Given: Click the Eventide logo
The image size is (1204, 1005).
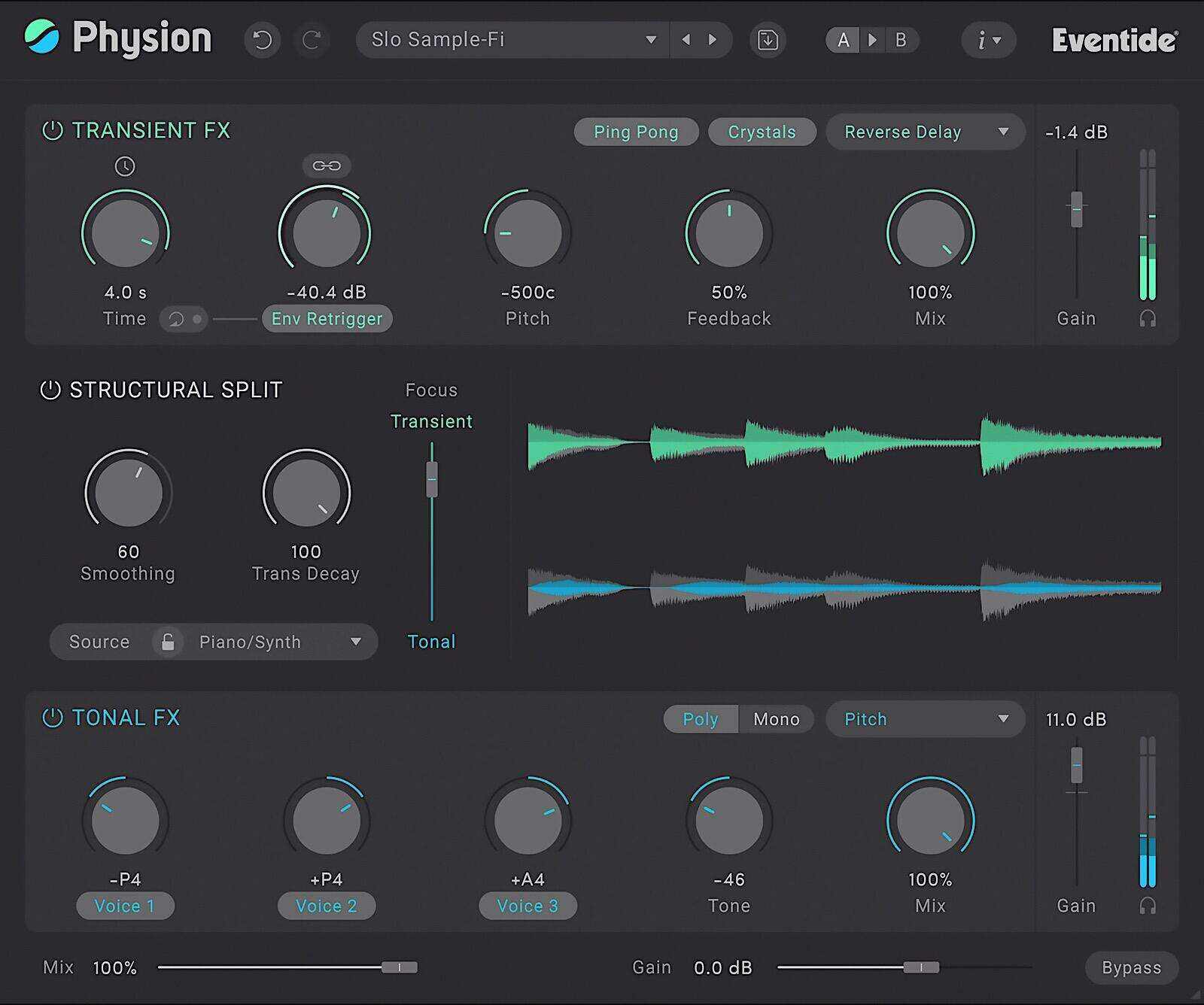Looking at the screenshot, I should 1115,40.
